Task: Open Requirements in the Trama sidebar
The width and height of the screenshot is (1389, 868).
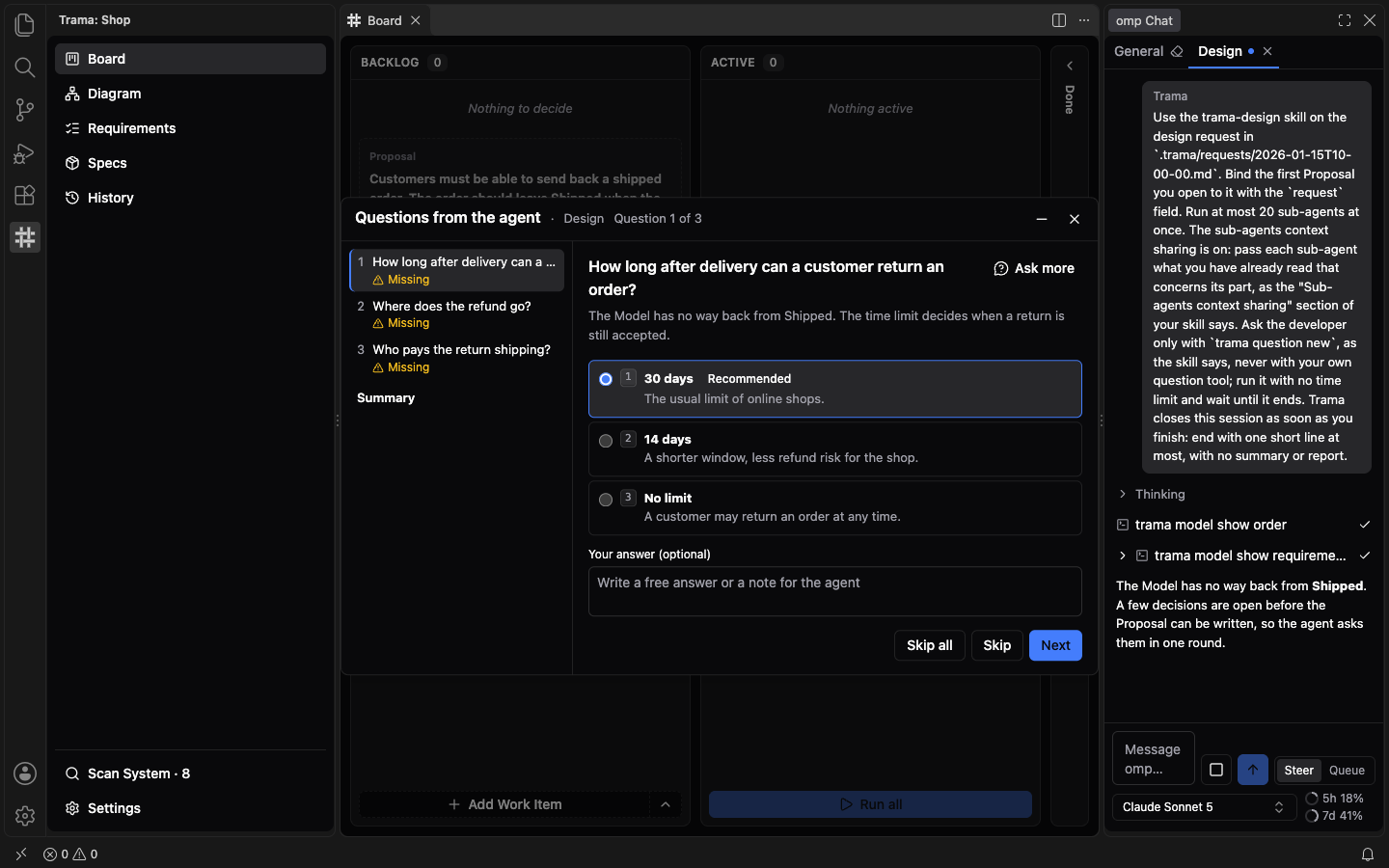Action: point(190,128)
